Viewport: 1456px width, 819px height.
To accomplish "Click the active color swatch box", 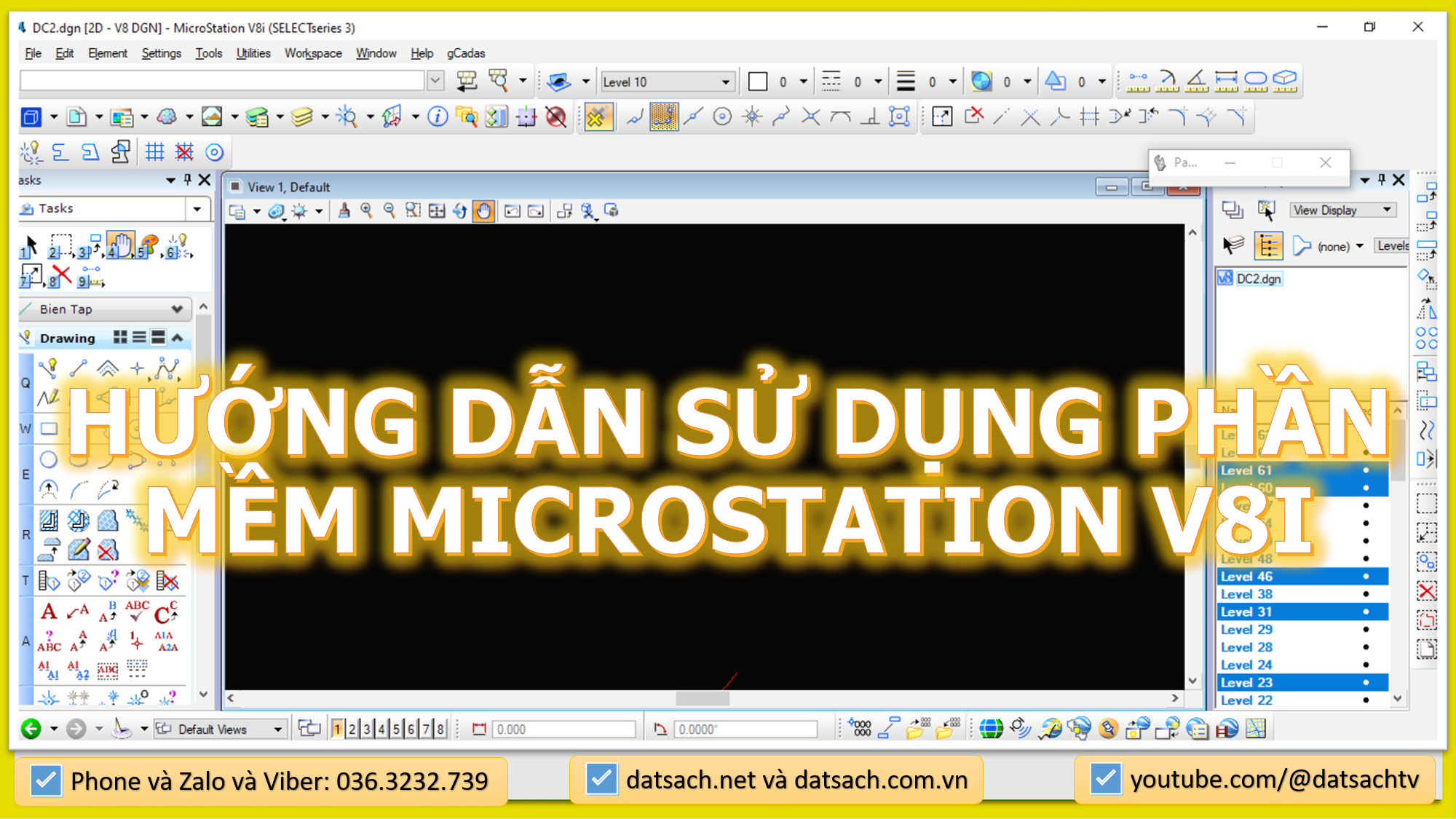I will (758, 82).
